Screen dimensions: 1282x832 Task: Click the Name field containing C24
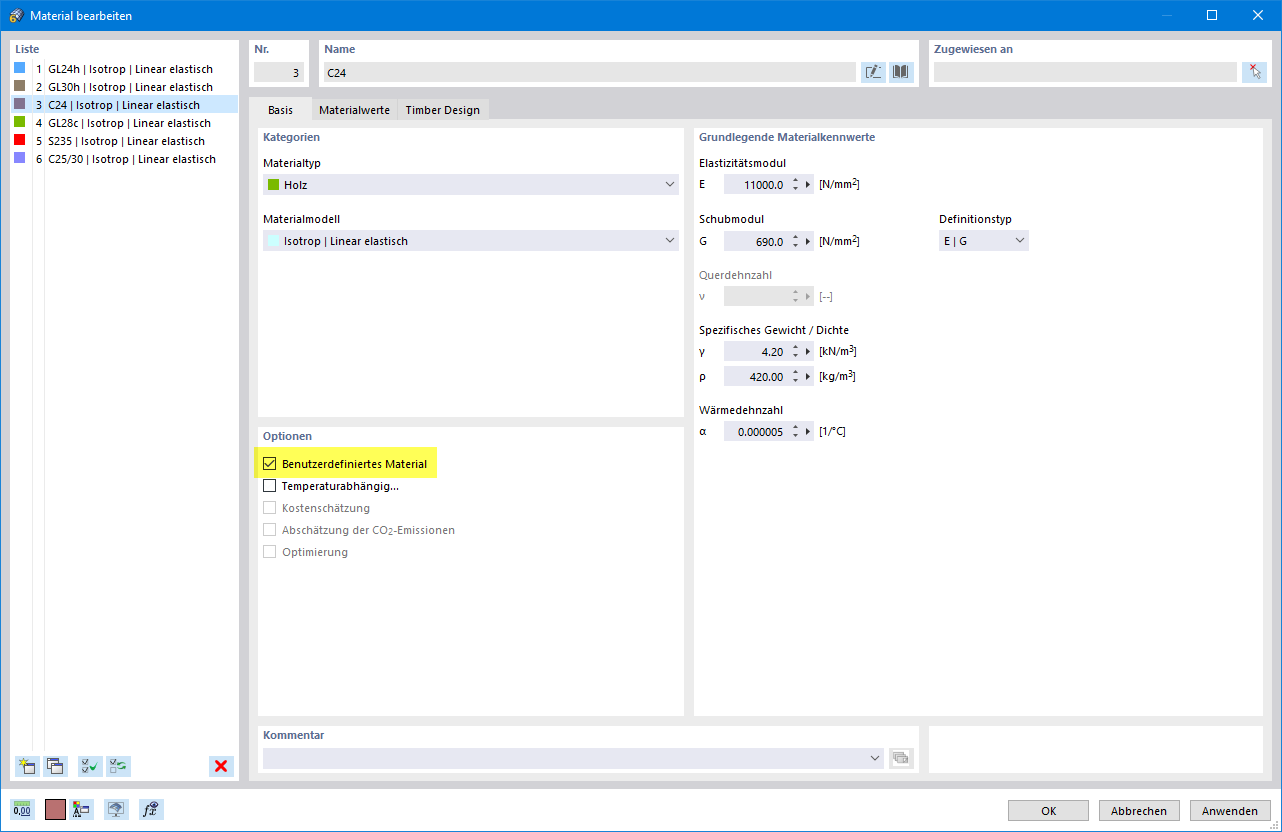click(590, 72)
